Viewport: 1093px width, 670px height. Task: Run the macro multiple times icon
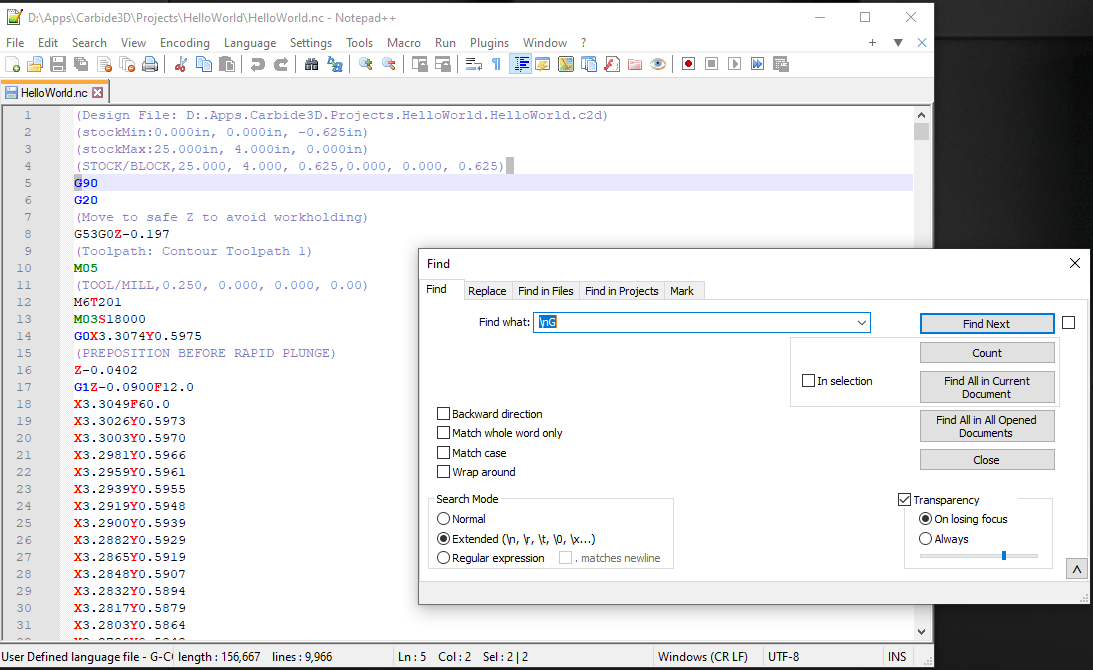(758, 64)
